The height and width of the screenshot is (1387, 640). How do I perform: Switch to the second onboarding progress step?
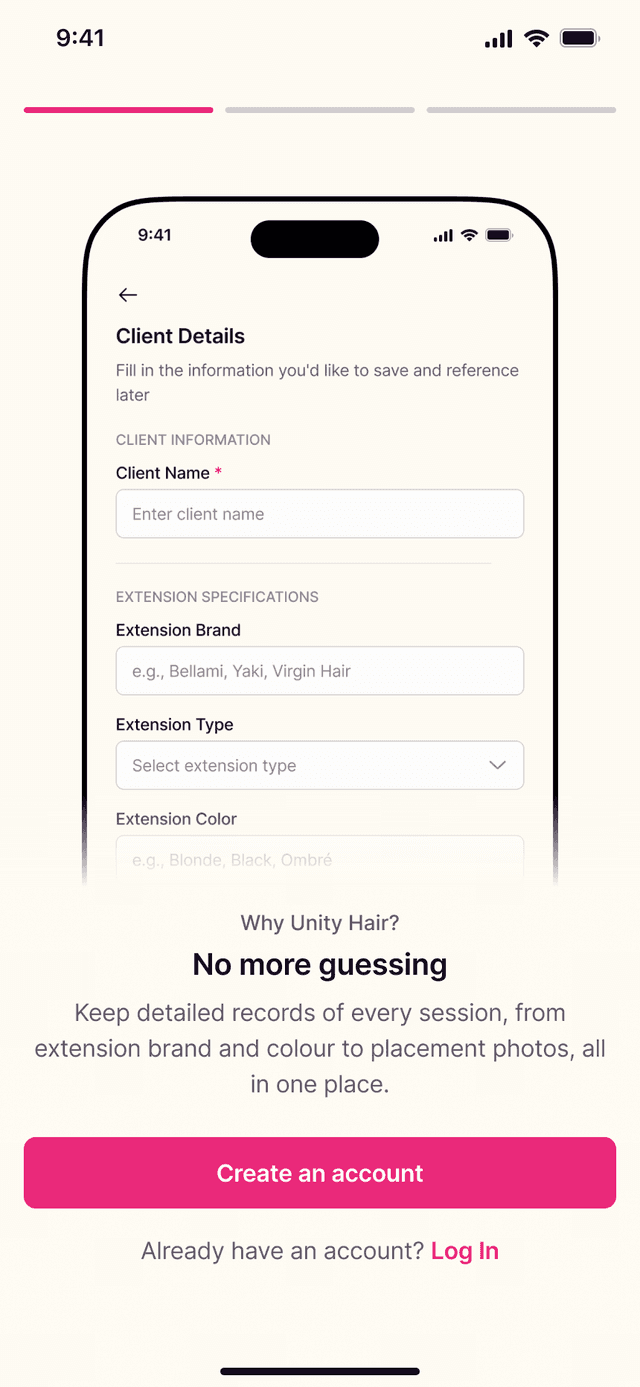click(319, 110)
